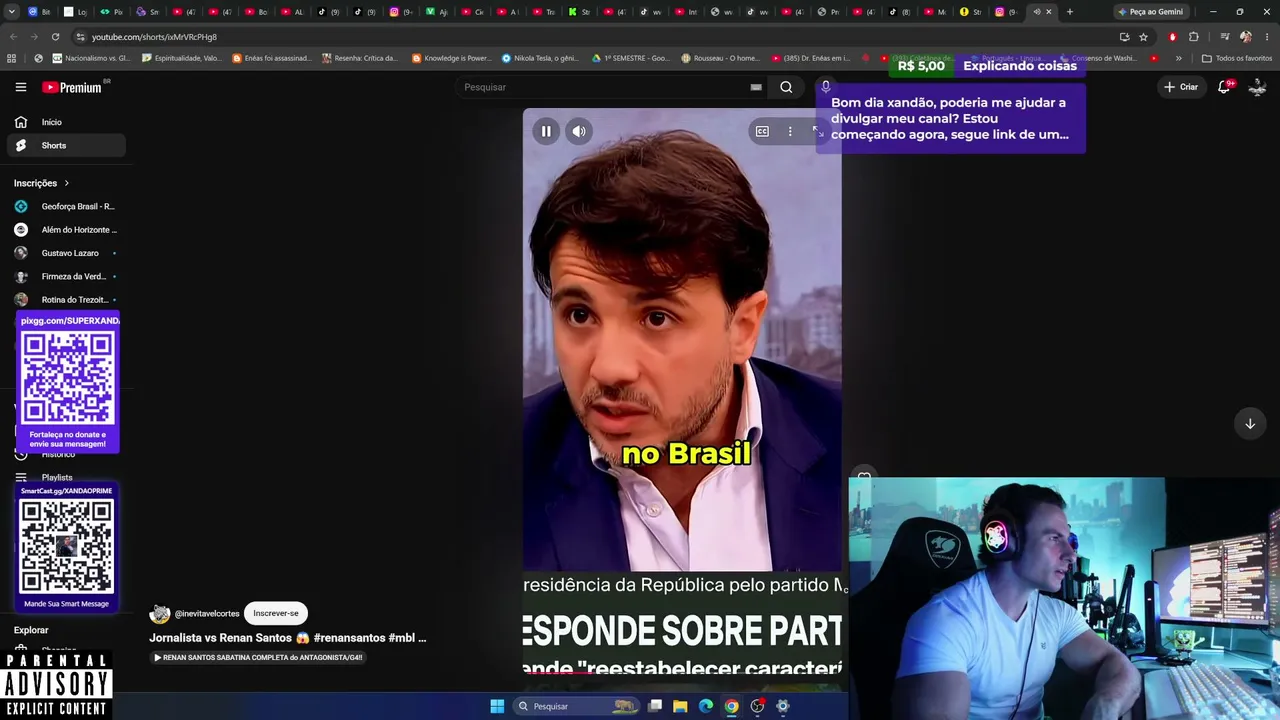Subscribe with the Inscrever-se button
1280x720 pixels.
tap(276, 613)
